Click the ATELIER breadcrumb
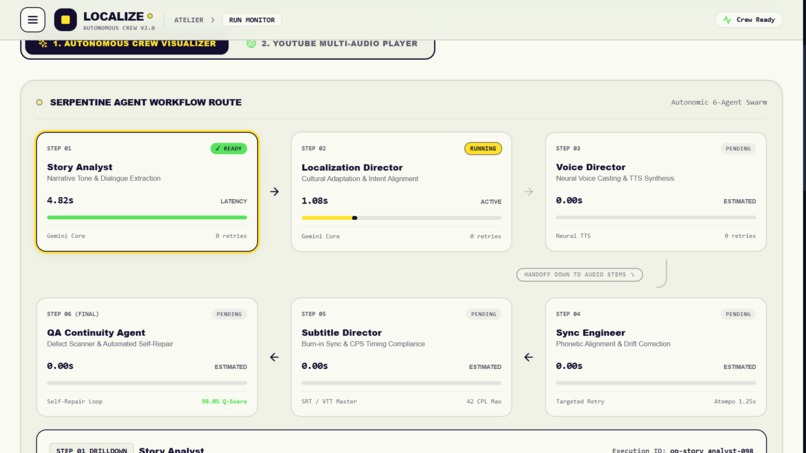 [189, 20]
